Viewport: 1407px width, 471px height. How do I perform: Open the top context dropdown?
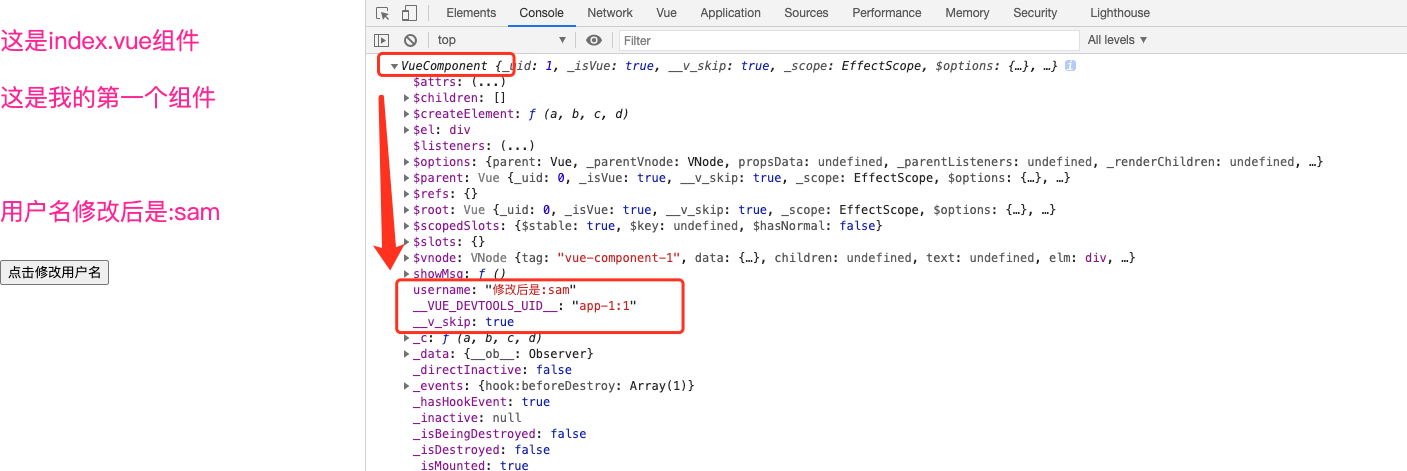coord(501,40)
